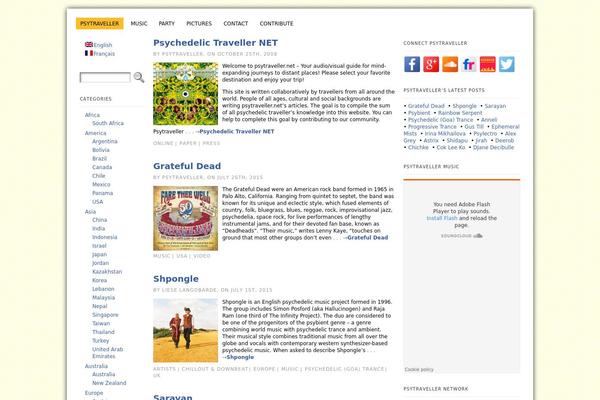Viewport: 600px width, 400px height.
Task: Open the Nepal subcategory
Action: click(x=99, y=306)
